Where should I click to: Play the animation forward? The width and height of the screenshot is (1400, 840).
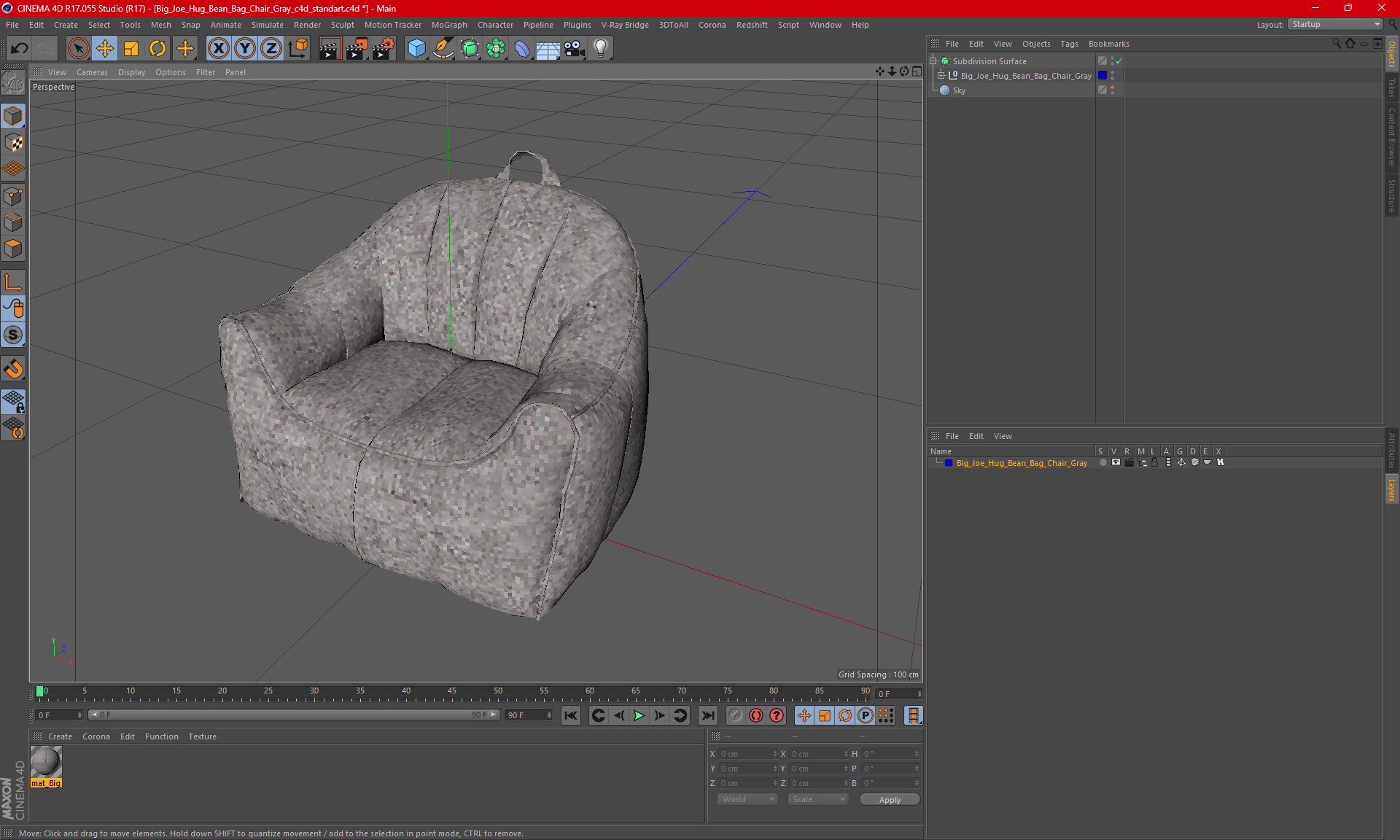click(639, 715)
